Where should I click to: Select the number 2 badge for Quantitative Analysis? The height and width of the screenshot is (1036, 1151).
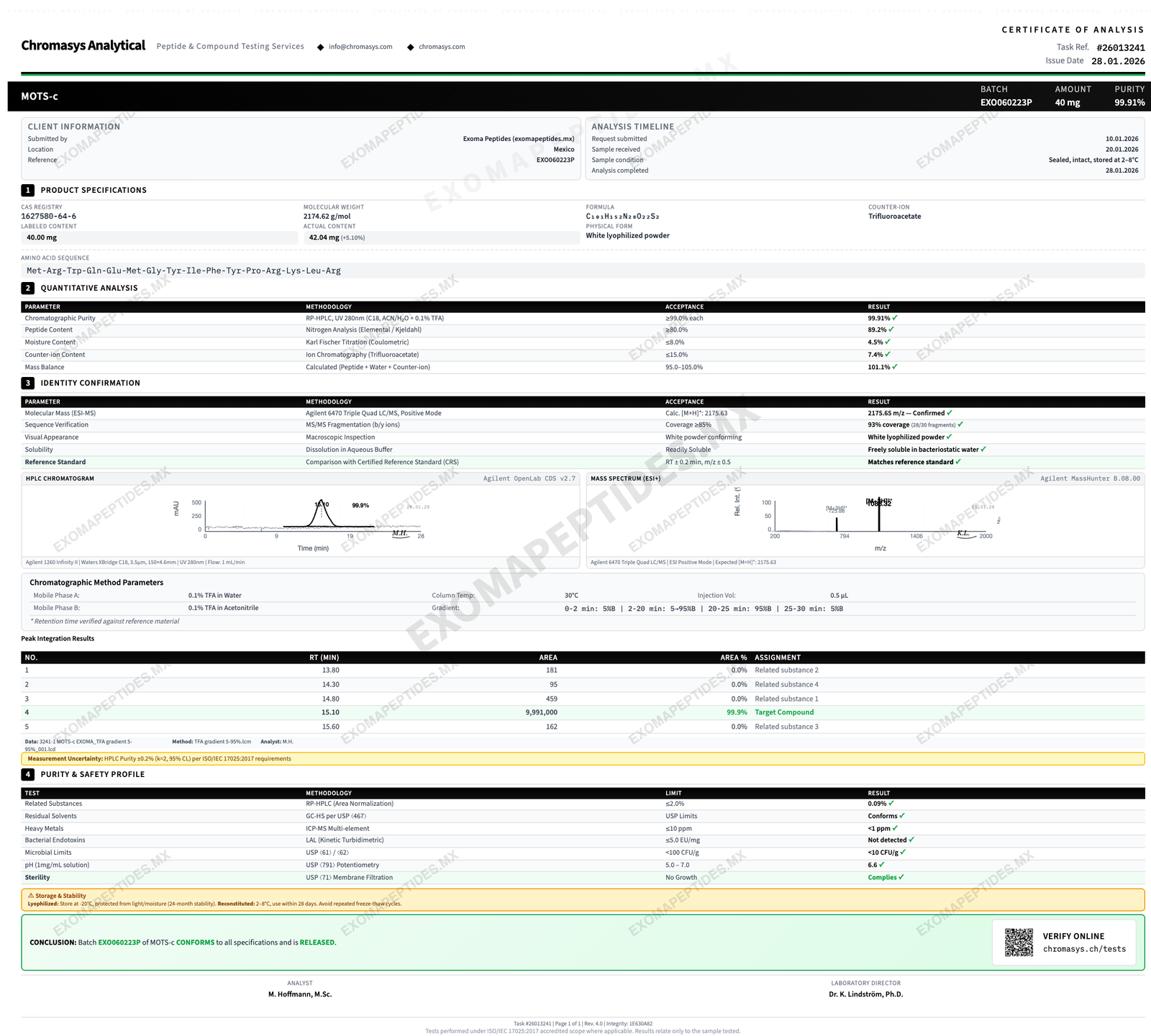coord(27,288)
